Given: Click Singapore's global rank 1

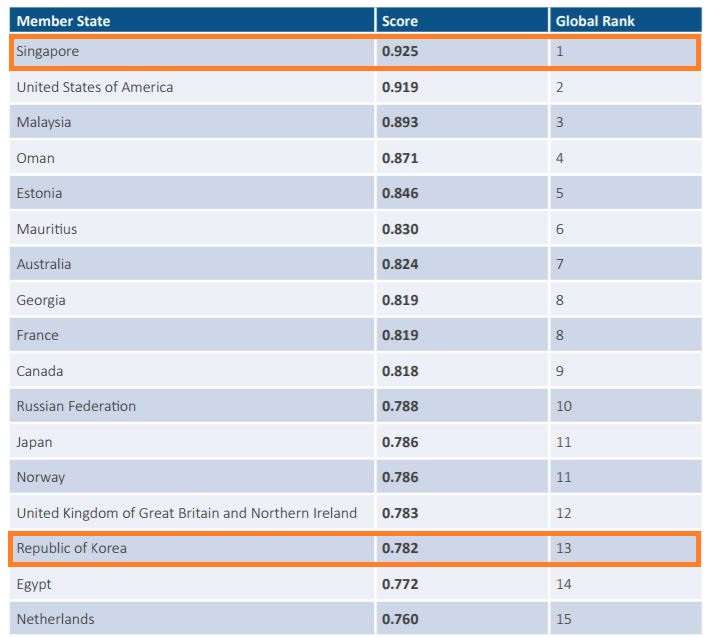Looking at the screenshot, I should 560,51.
